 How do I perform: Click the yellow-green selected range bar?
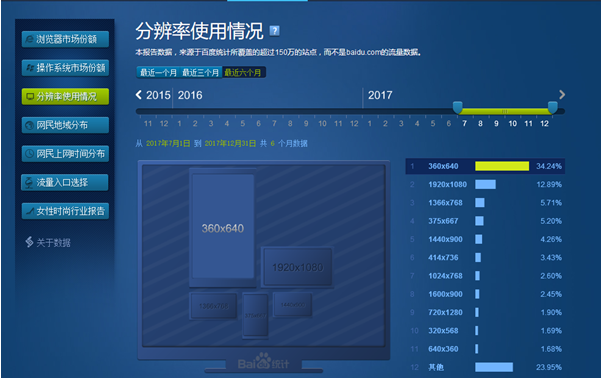pos(505,111)
